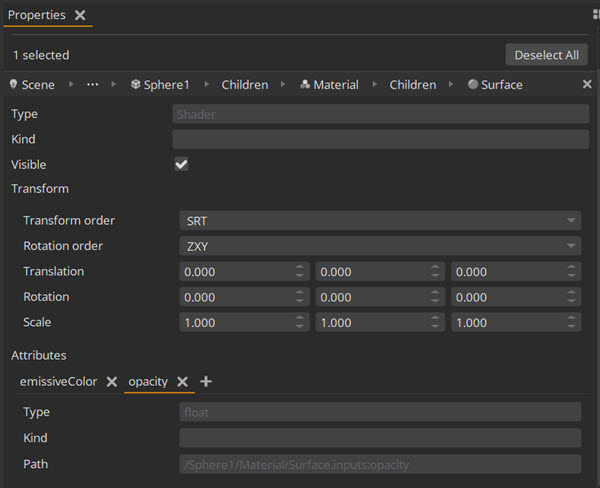Click the first Children breadcrumb link
Viewport: 600px width, 488px height.
coord(245,85)
